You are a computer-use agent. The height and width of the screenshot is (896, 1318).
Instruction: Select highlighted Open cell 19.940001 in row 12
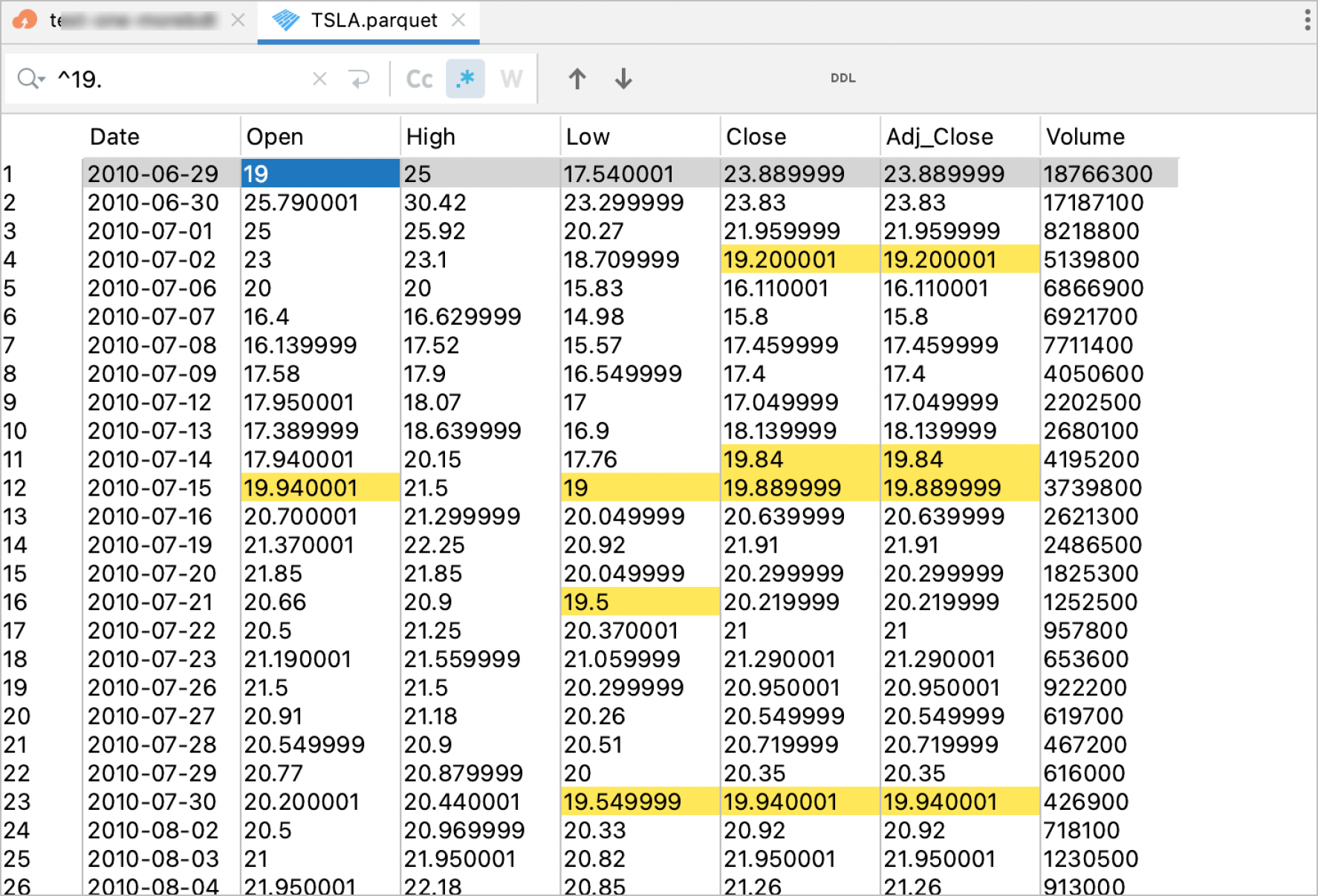pyautogui.click(x=320, y=488)
